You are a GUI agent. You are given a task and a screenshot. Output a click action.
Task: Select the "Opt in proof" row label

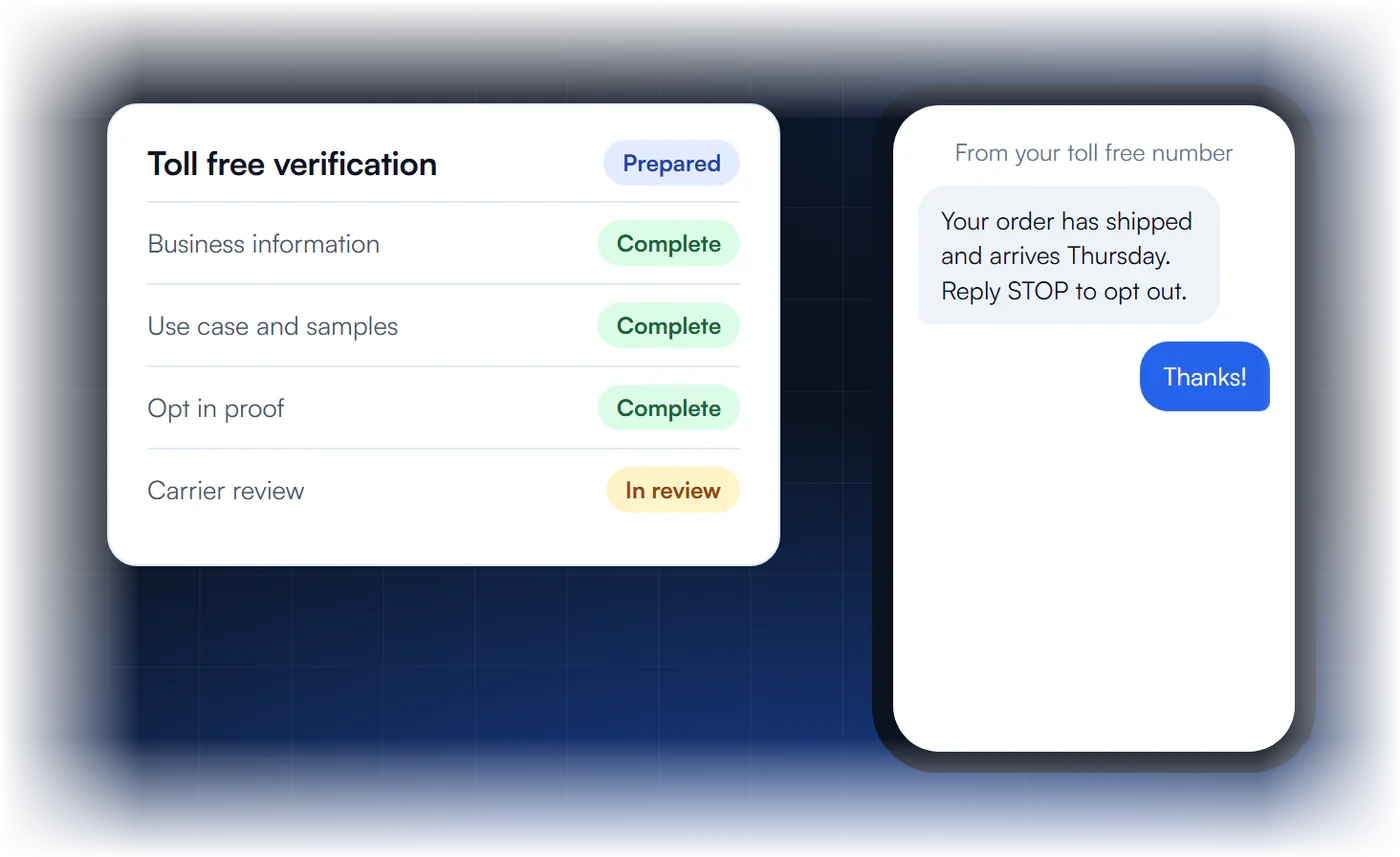click(x=216, y=408)
